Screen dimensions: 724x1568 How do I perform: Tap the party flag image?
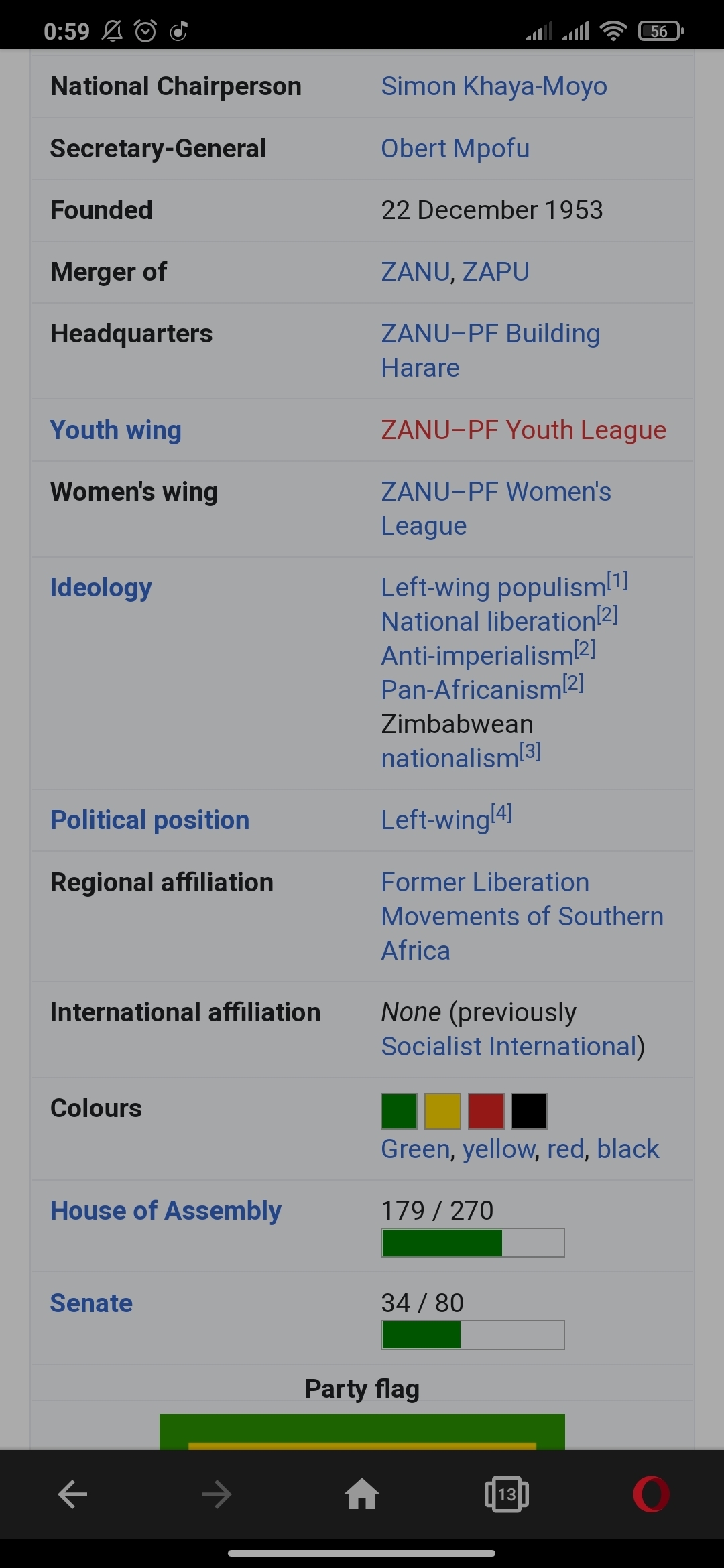[x=362, y=1431]
